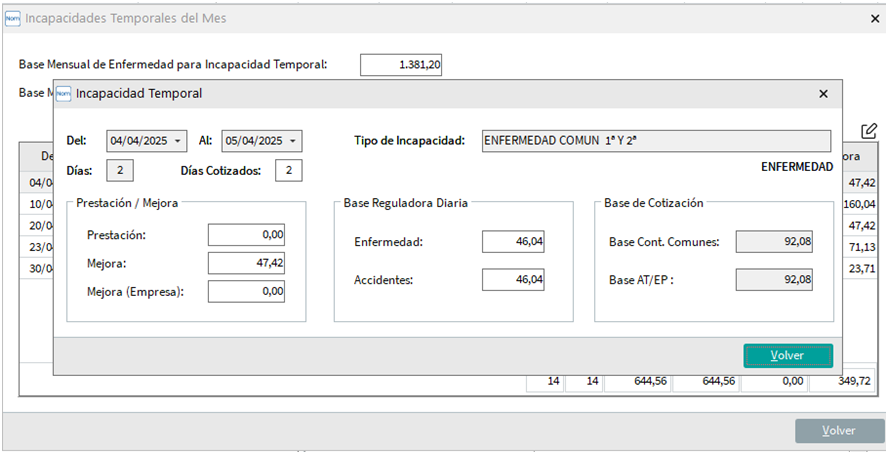Click the Base Mensual de Enfermedad value field
The height and width of the screenshot is (454, 888).
[401, 65]
